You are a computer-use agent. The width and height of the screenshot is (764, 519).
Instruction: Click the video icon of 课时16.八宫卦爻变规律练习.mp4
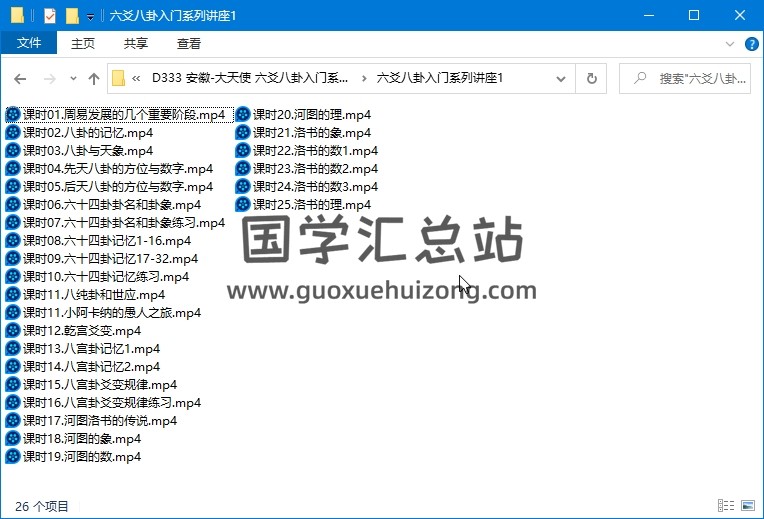pos(13,403)
